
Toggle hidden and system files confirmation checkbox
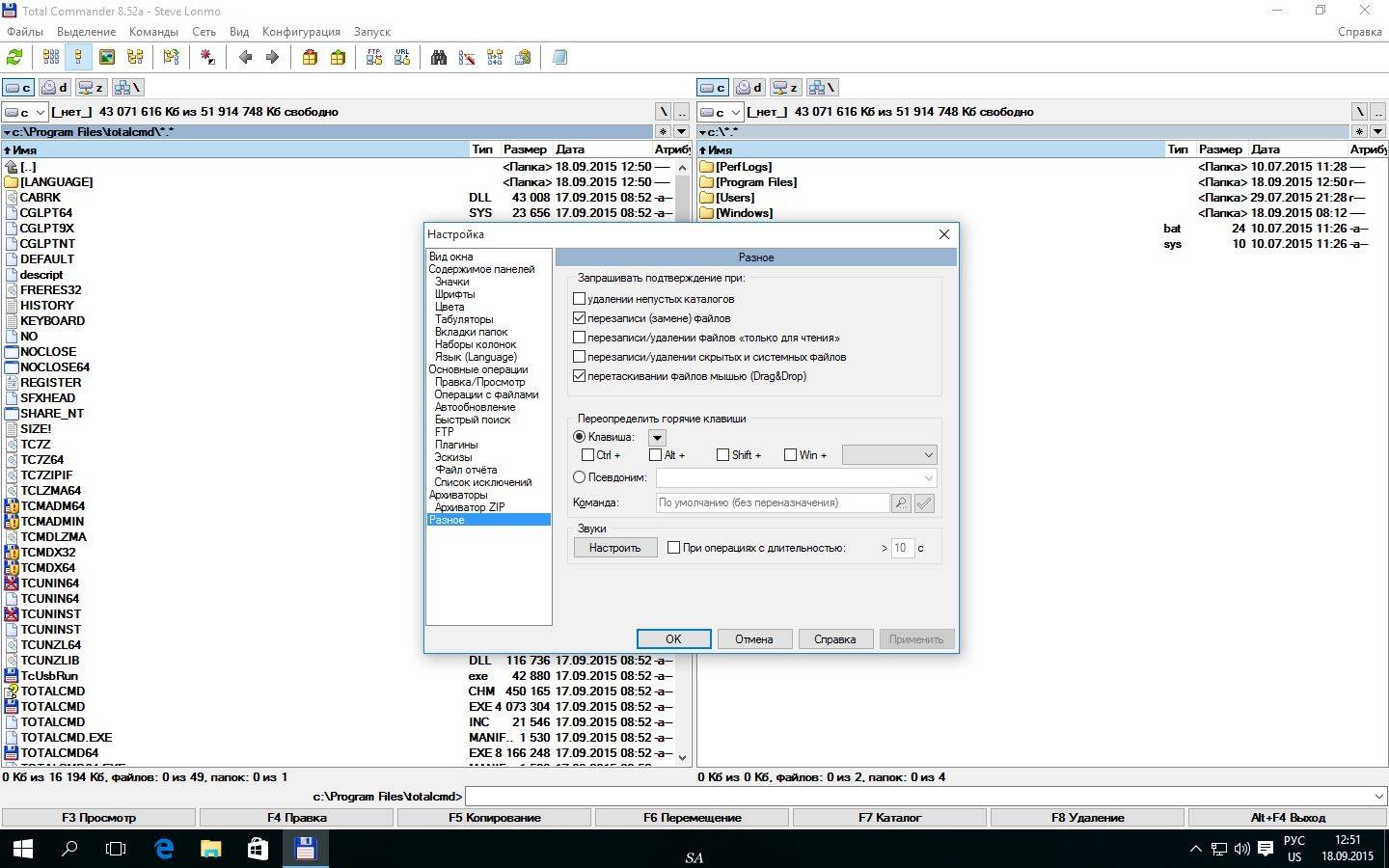point(580,357)
